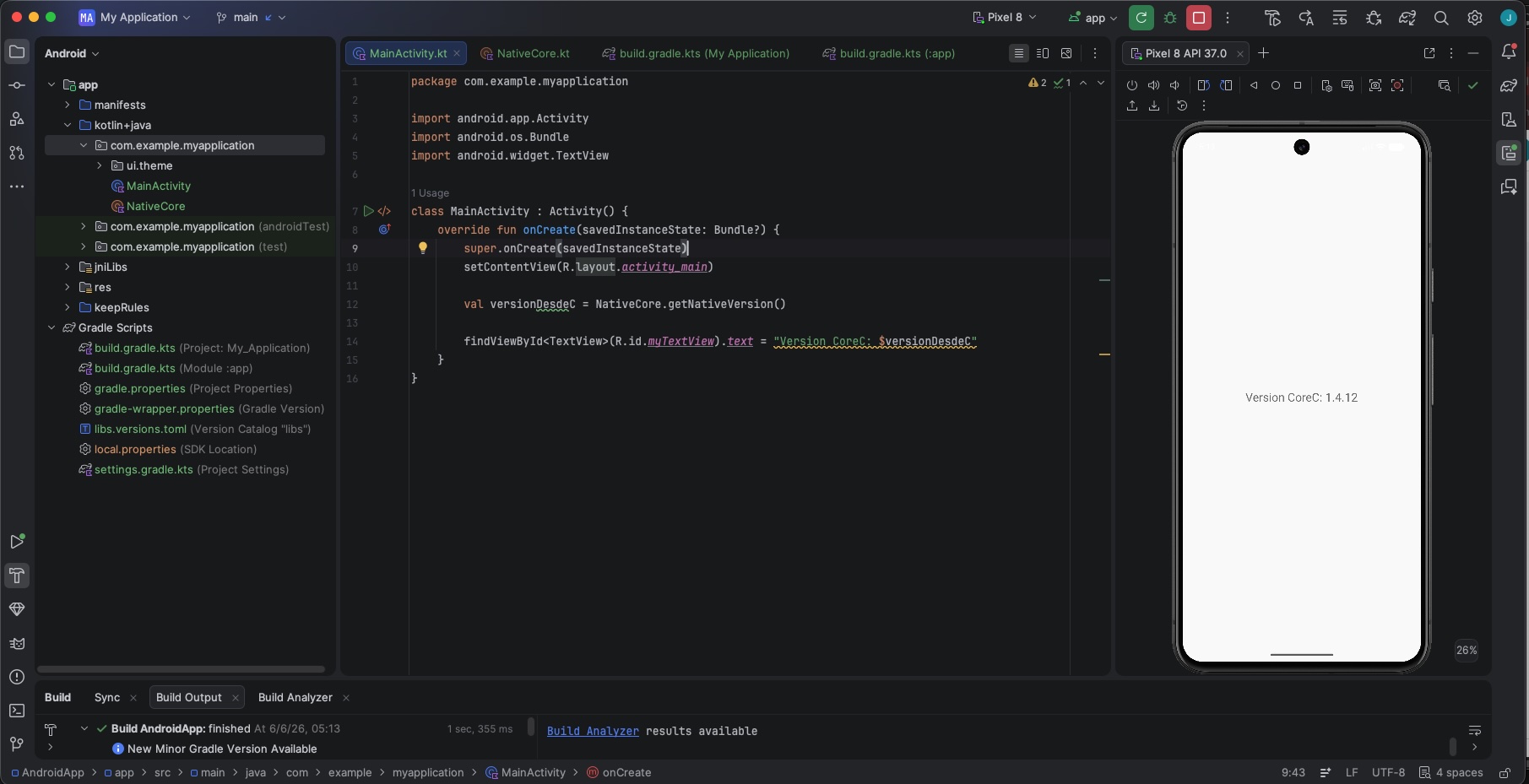
Task: Click UTF-8 encoding in status bar
Action: click(1388, 772)
